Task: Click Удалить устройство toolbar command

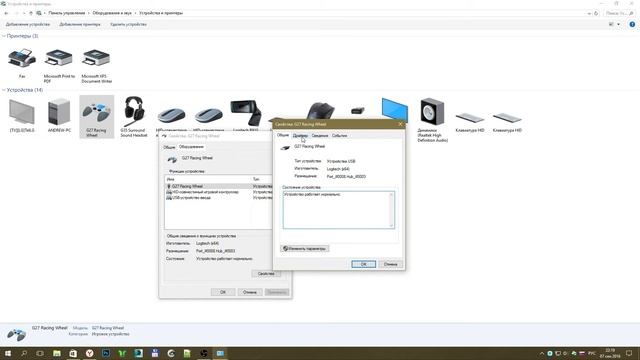Action: click(128, 24)
